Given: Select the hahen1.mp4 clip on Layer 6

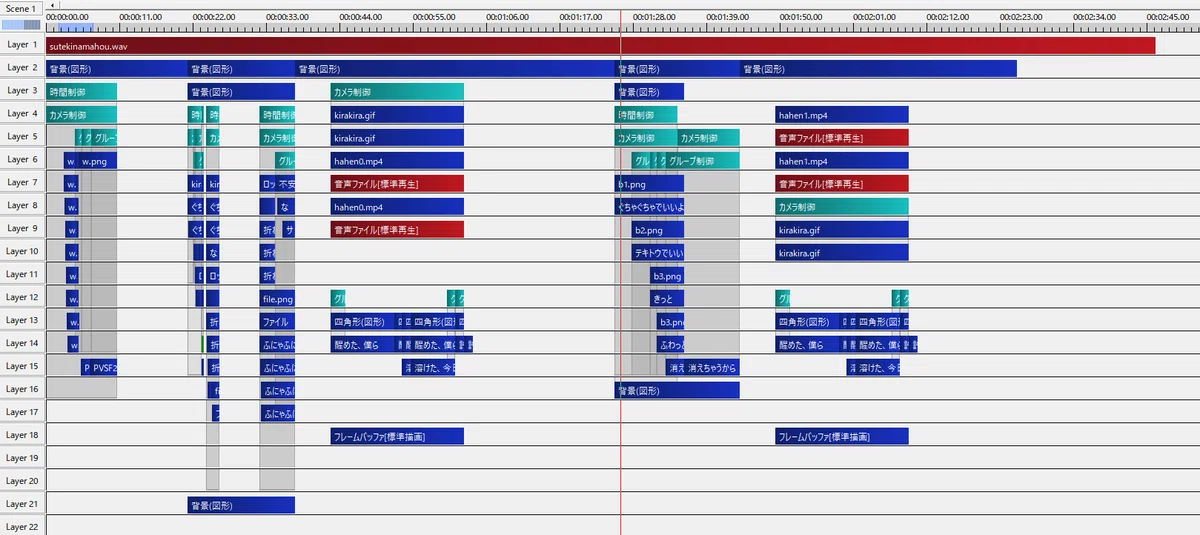Looking at the screenshot, I should pyautogui.click(x=842, y=161).
